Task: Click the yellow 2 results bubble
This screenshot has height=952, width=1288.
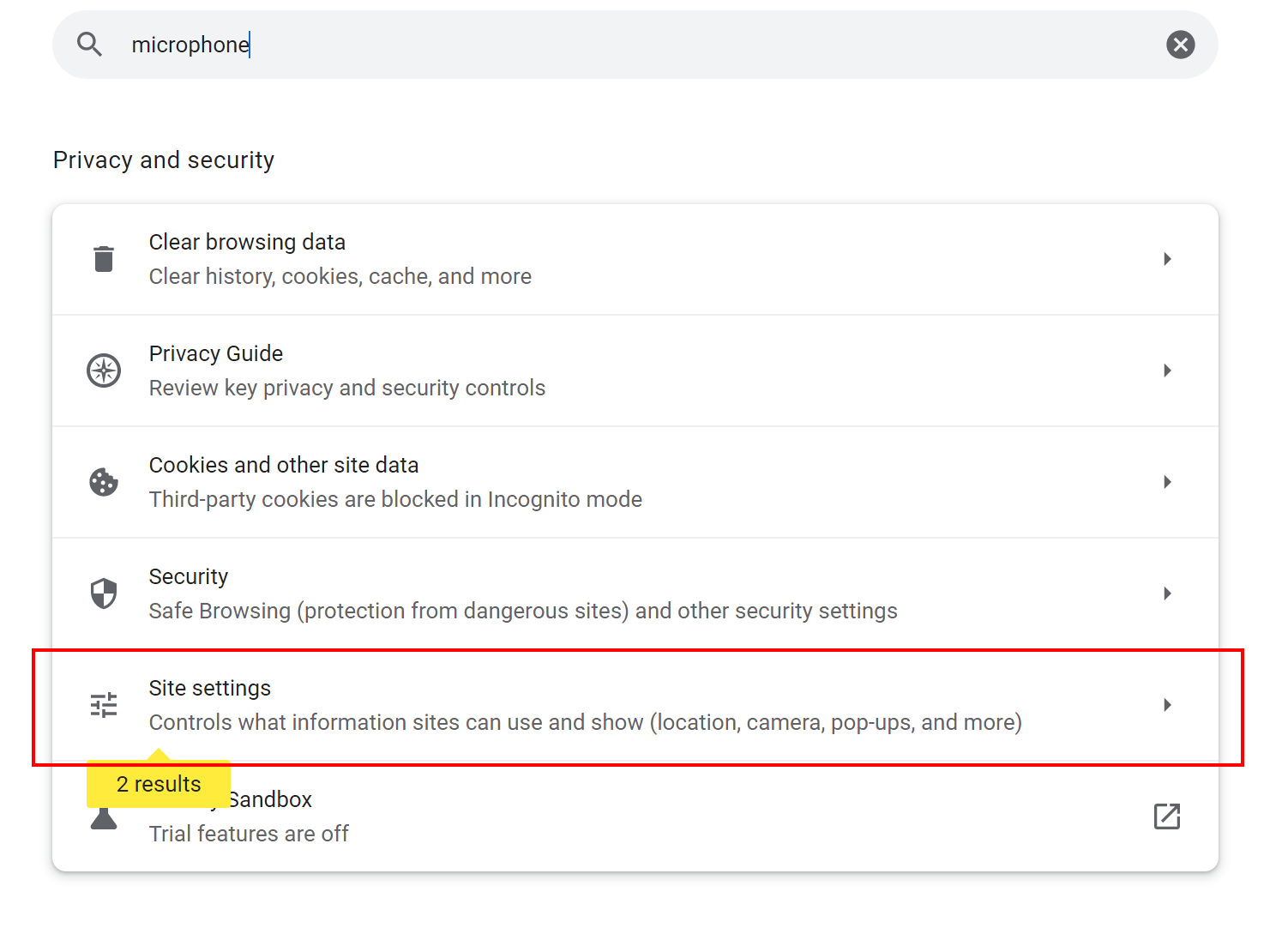Action: [159, 783]
